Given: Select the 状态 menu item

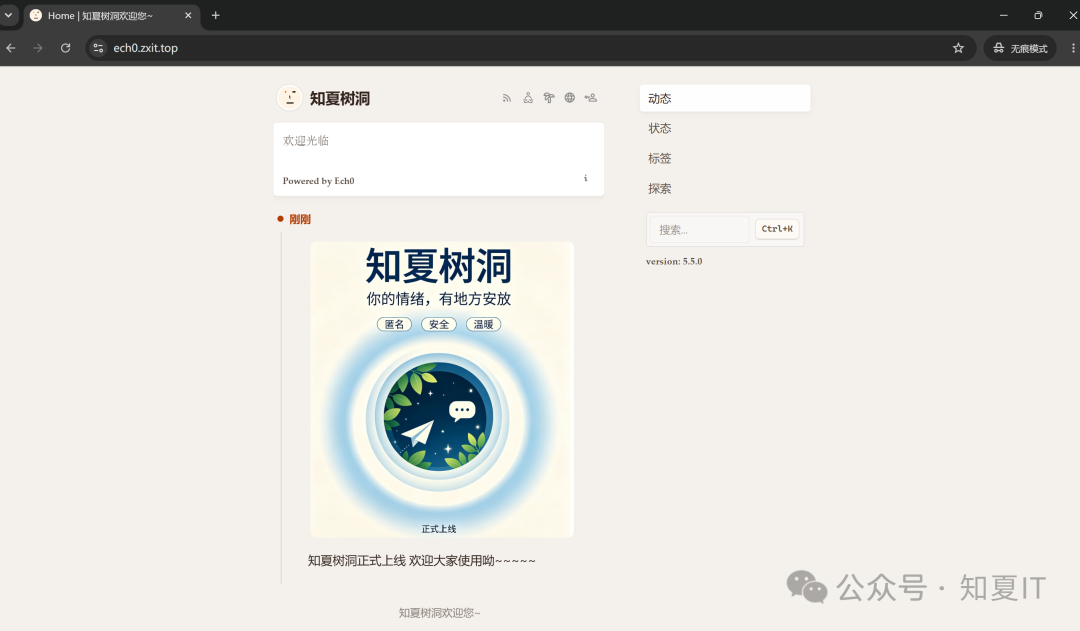Looking at the screenshot, I should tap(725, 128).
